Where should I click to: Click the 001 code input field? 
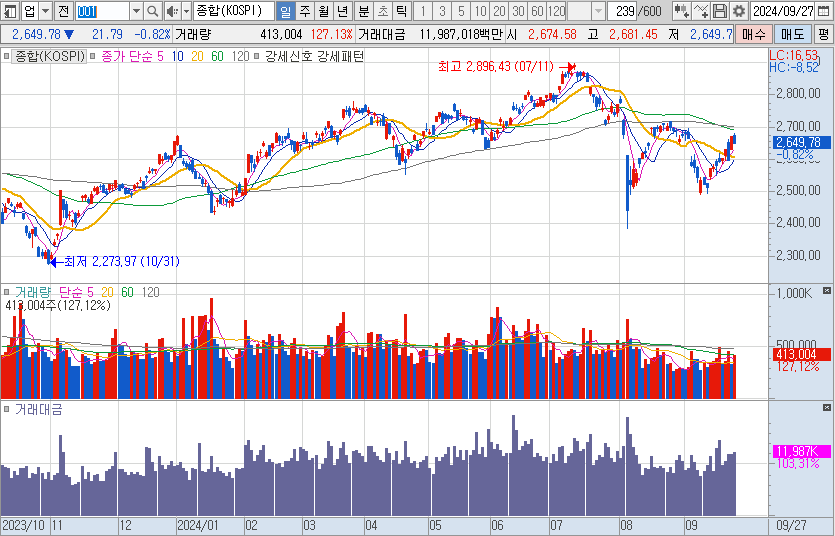(102, 11)
